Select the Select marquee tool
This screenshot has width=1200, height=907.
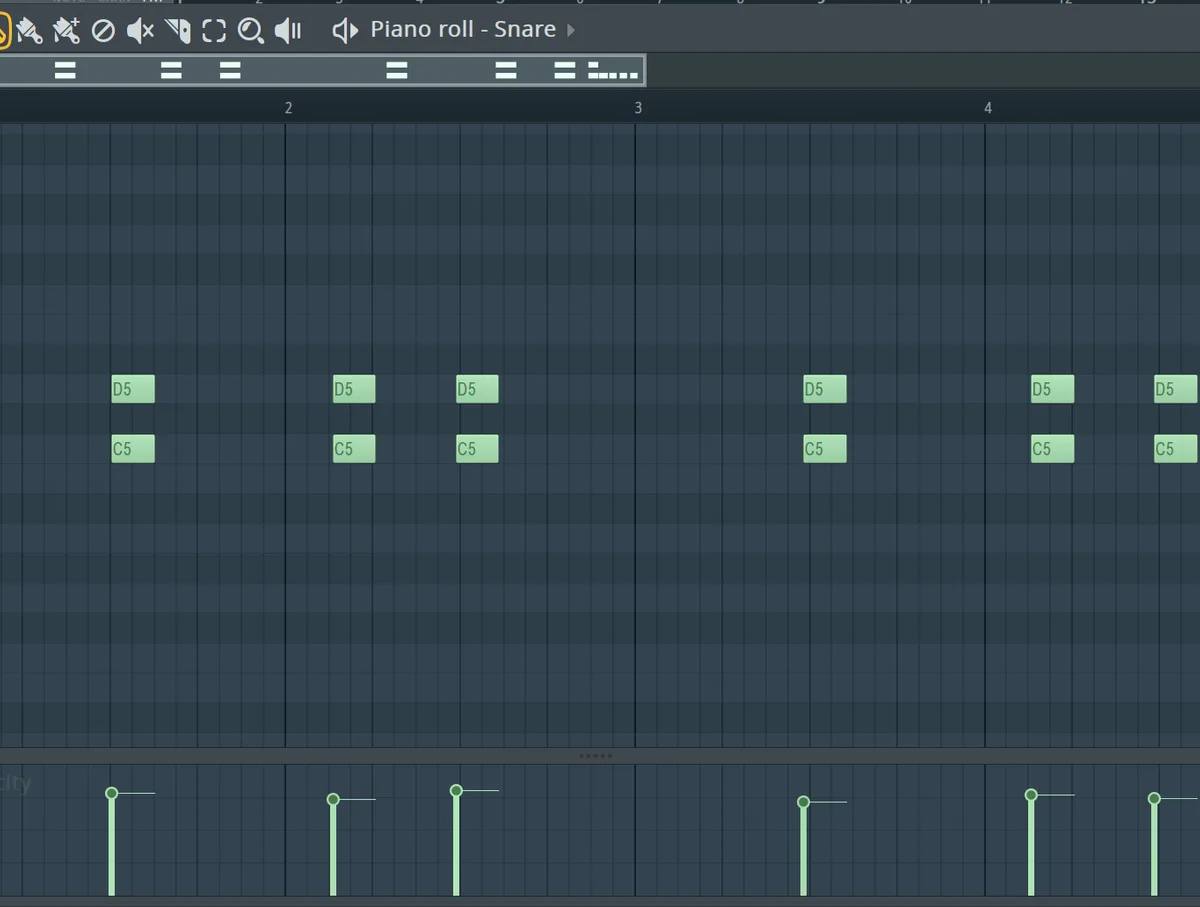tap(214, 31)
